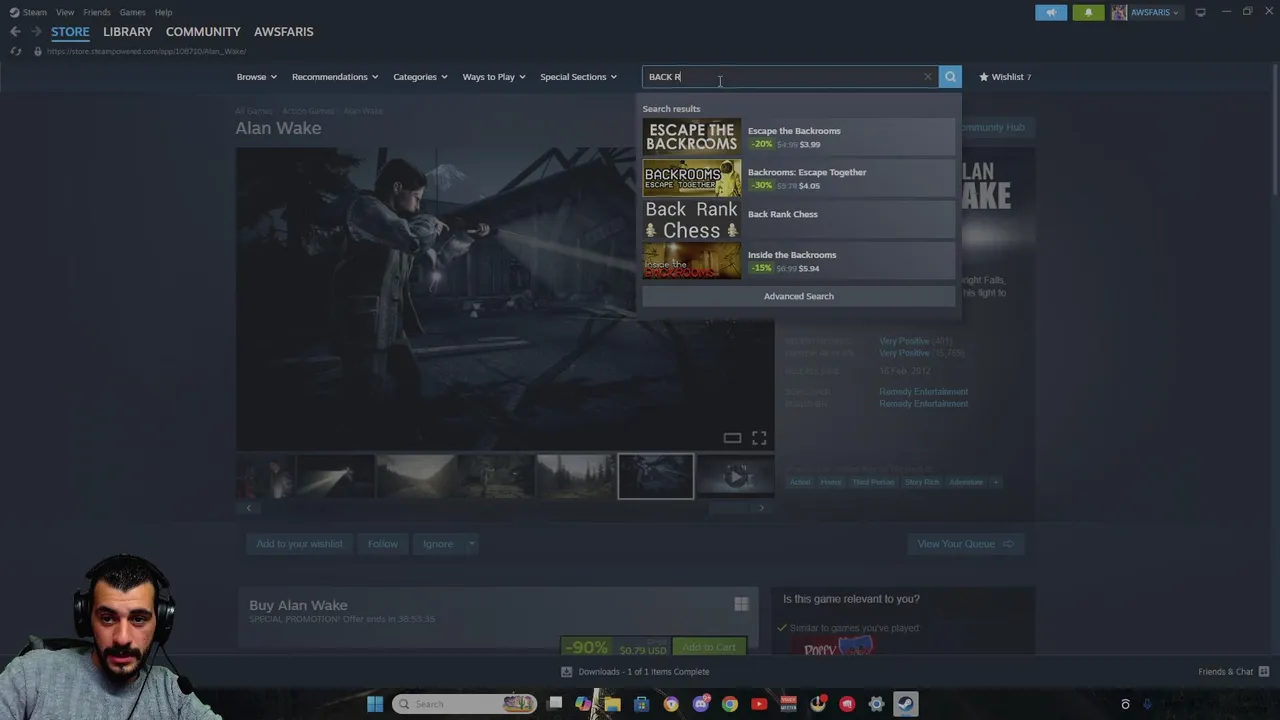Click Add to Cart for Alan Wake
The height and width of the screenshot is (720, 1280).
(709, 647)
